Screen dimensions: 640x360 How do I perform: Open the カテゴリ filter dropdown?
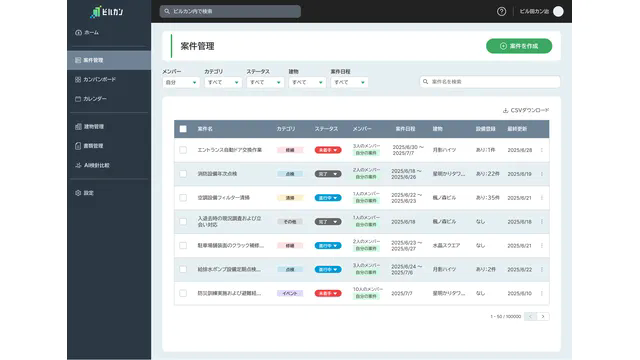click(223, 82)
